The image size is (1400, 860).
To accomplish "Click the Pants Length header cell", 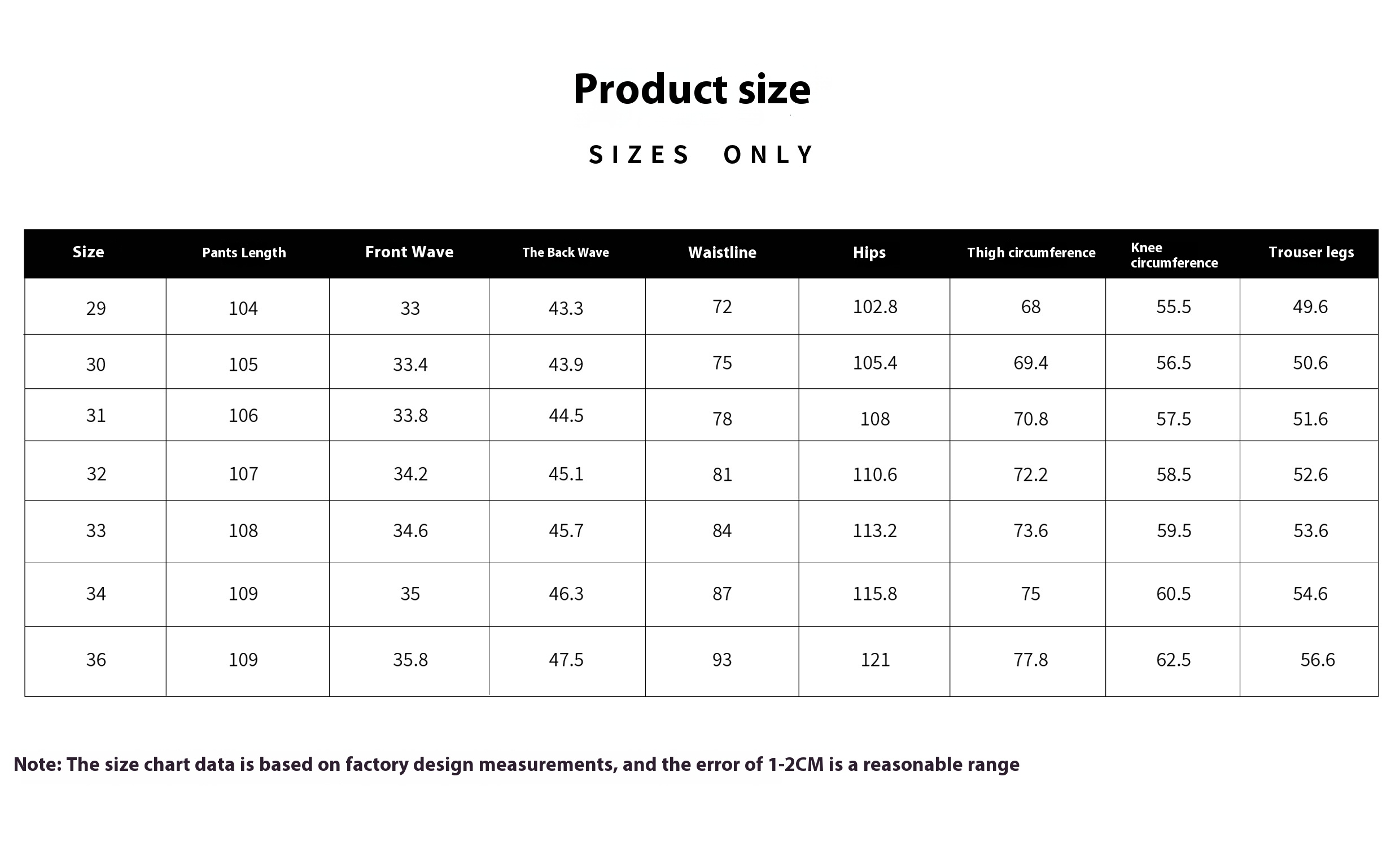I will pyautogui.click(x=244, y=253).
